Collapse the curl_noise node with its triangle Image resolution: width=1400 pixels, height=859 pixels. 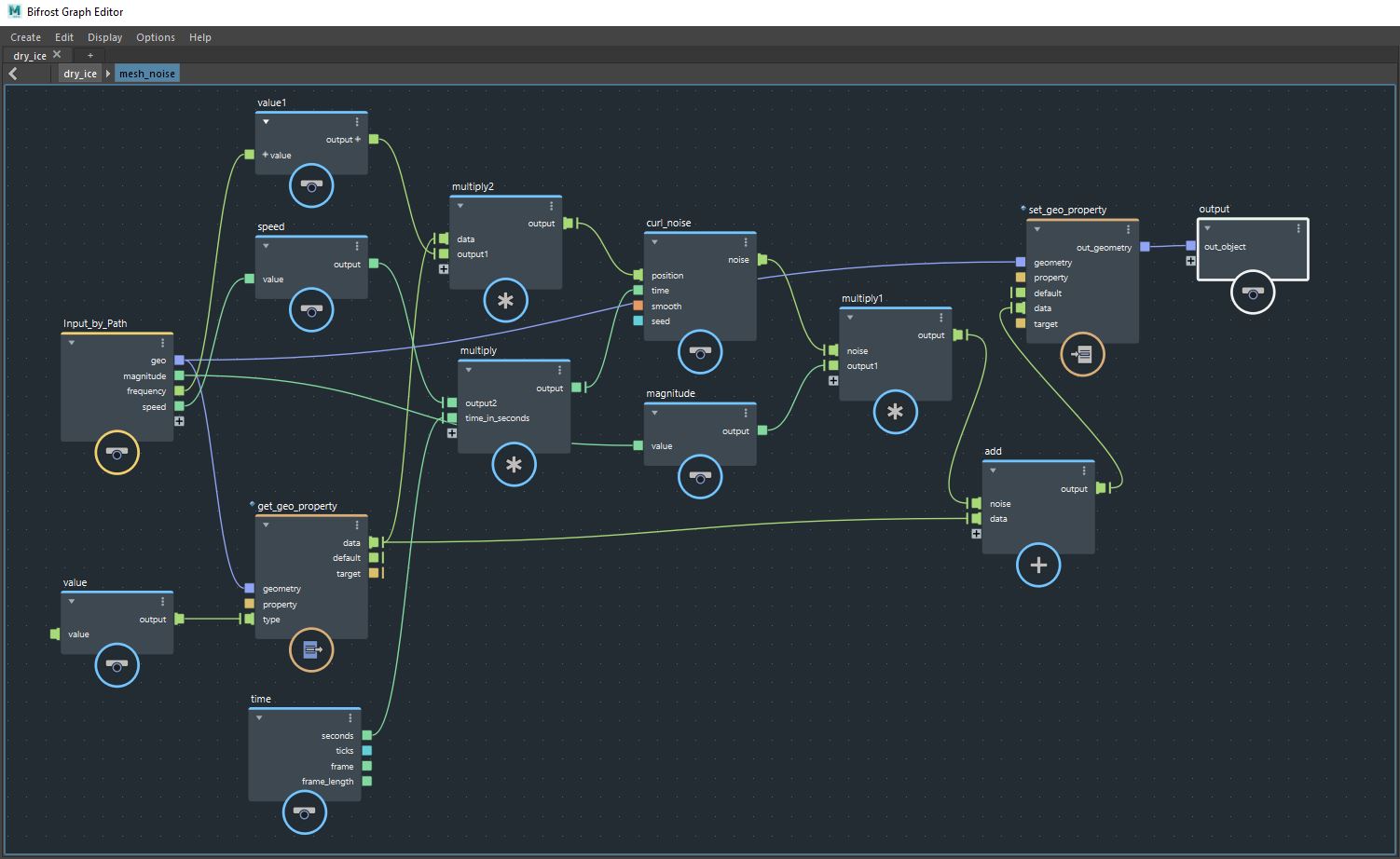point(652,241)
